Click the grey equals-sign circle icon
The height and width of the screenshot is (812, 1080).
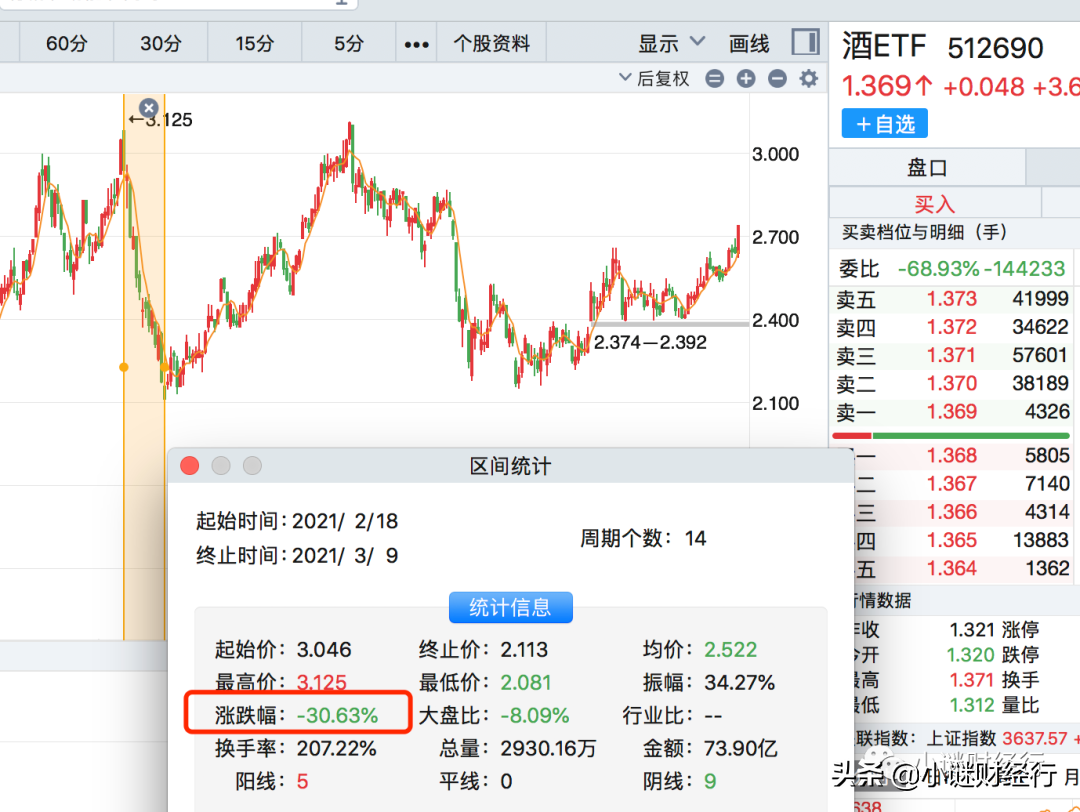coord(715,79)
